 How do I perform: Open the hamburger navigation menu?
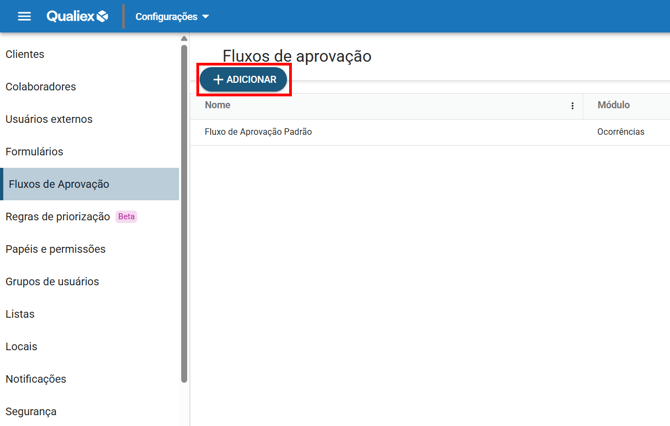point(25,16)
